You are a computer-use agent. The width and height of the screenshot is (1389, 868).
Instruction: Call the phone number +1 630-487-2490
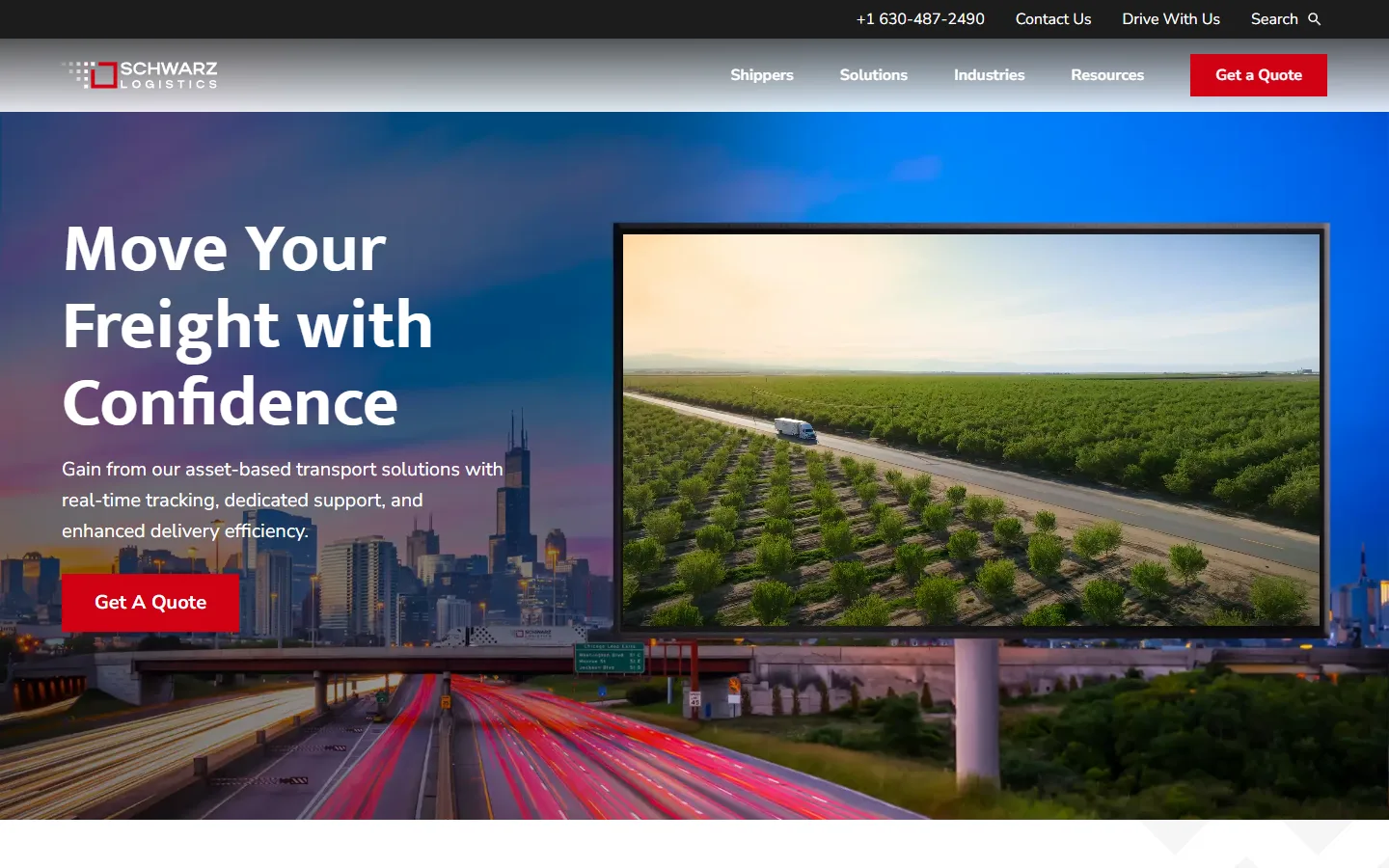click(x=920, y=19)
